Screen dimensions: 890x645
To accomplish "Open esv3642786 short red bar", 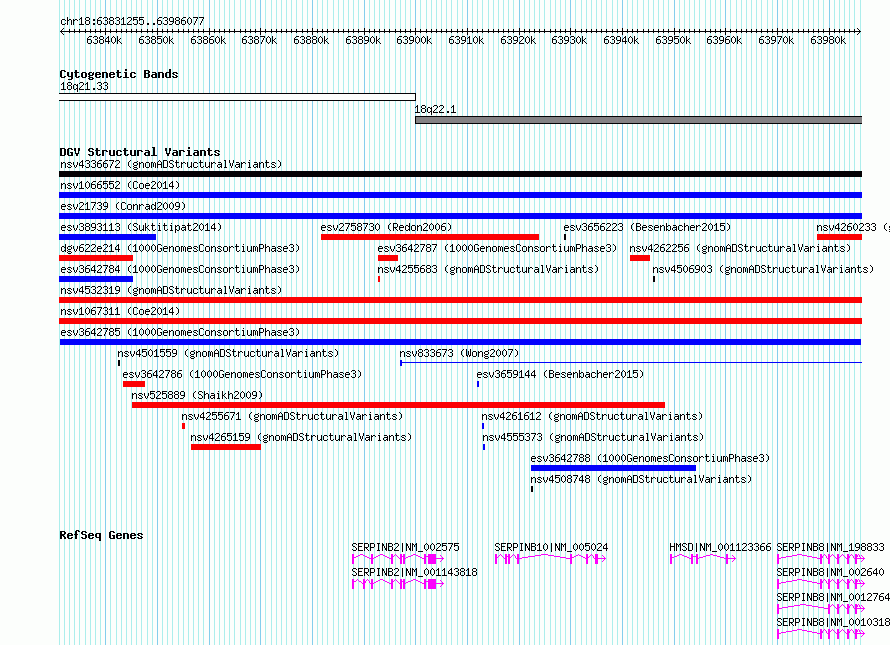I will [134, 384].
